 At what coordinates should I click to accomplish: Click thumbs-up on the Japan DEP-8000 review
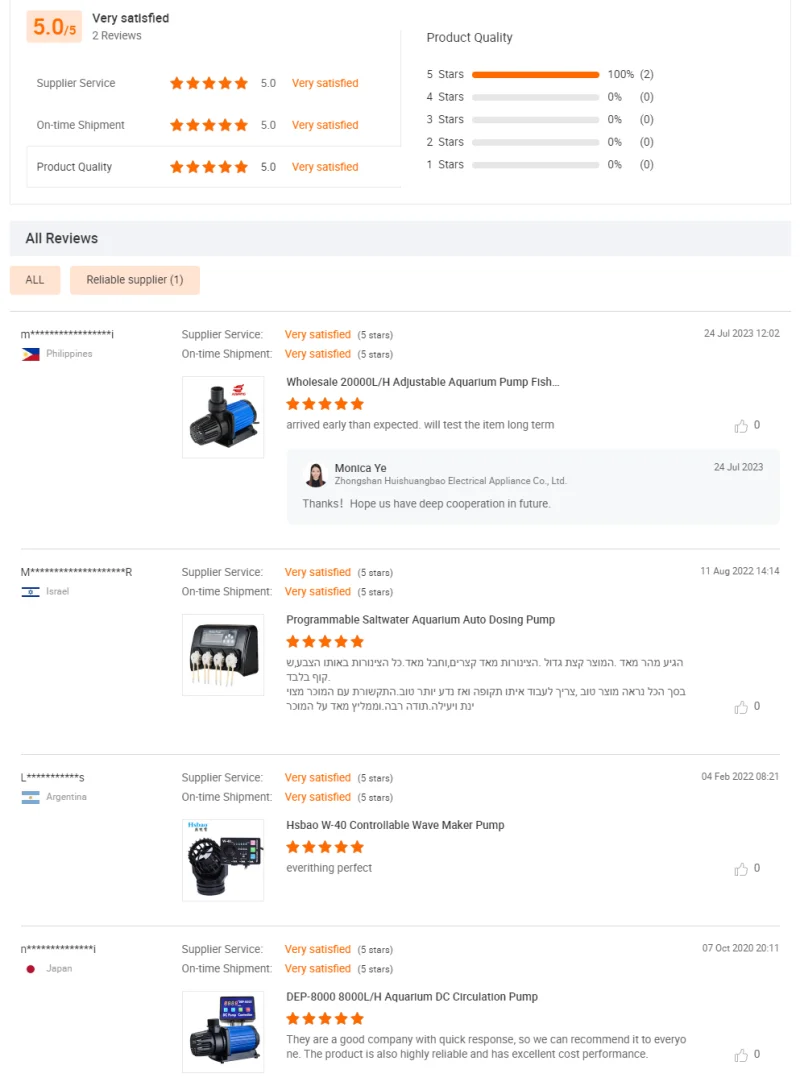click(x=741, y=1055)
